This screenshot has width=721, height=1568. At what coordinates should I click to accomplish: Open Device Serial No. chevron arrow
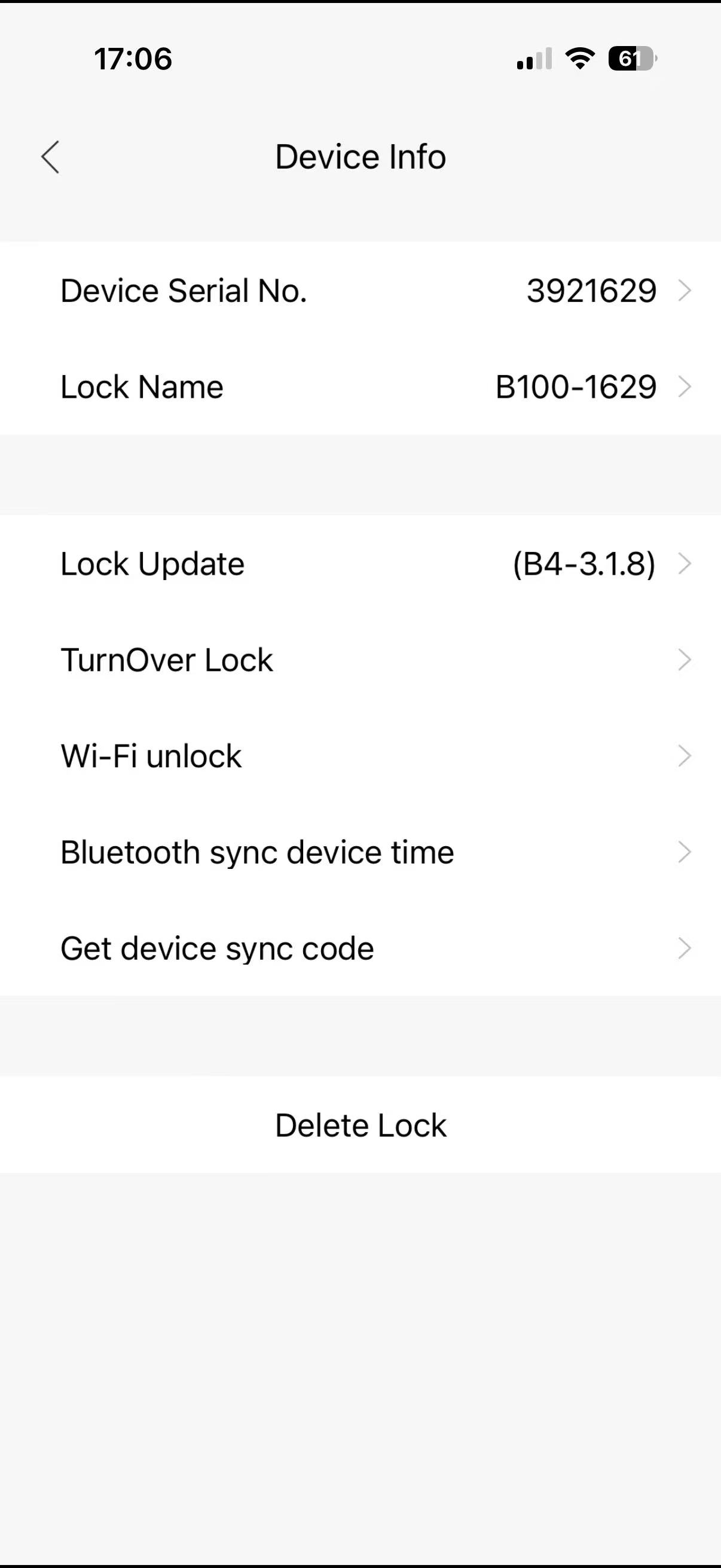click(x=685, y=291)
